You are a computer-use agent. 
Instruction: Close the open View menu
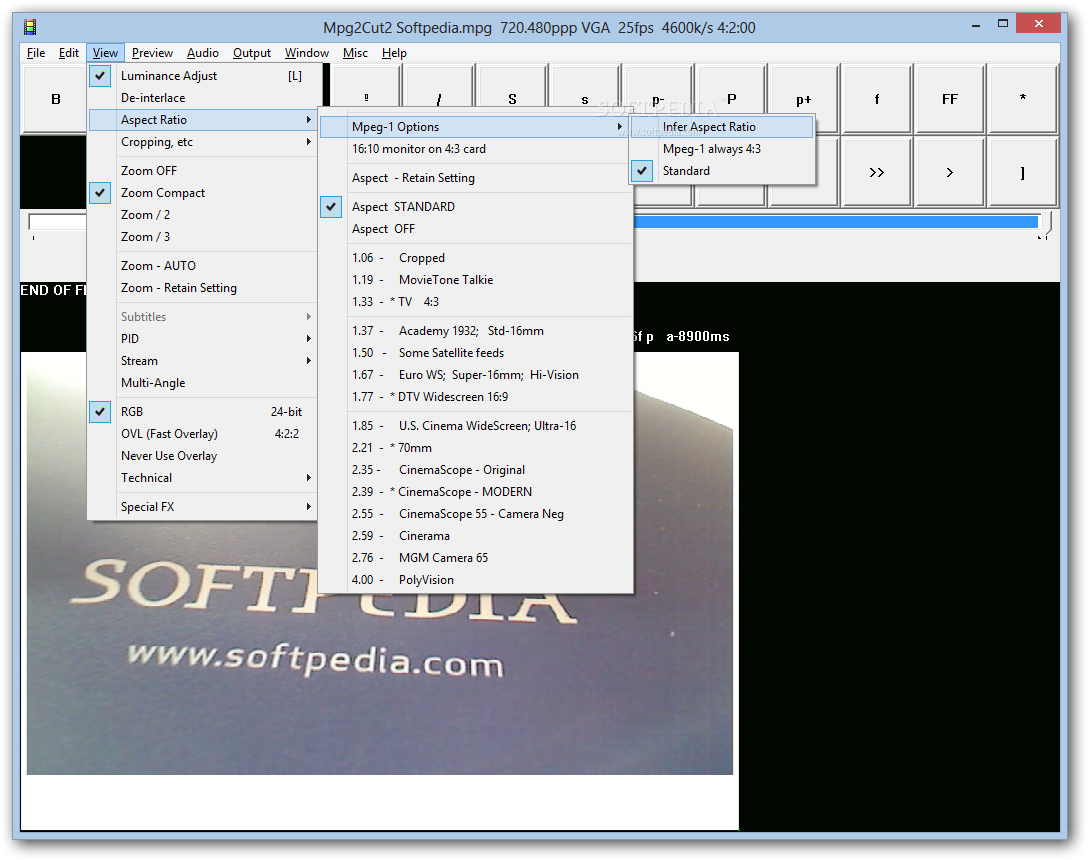(x=105, y=53)
